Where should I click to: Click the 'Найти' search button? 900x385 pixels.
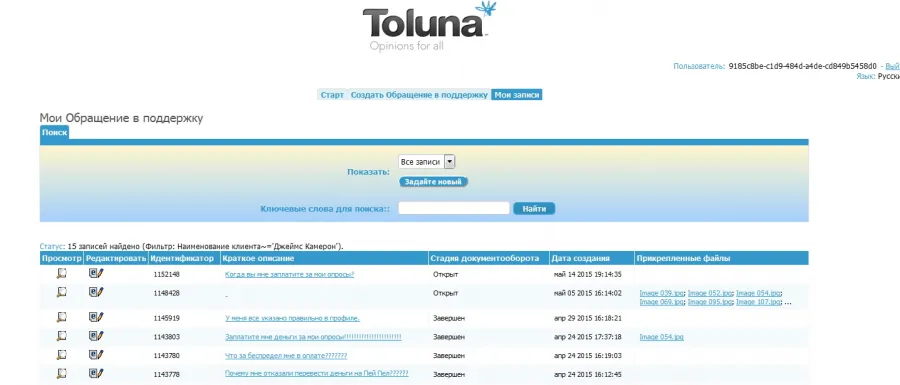click(534, 209)
